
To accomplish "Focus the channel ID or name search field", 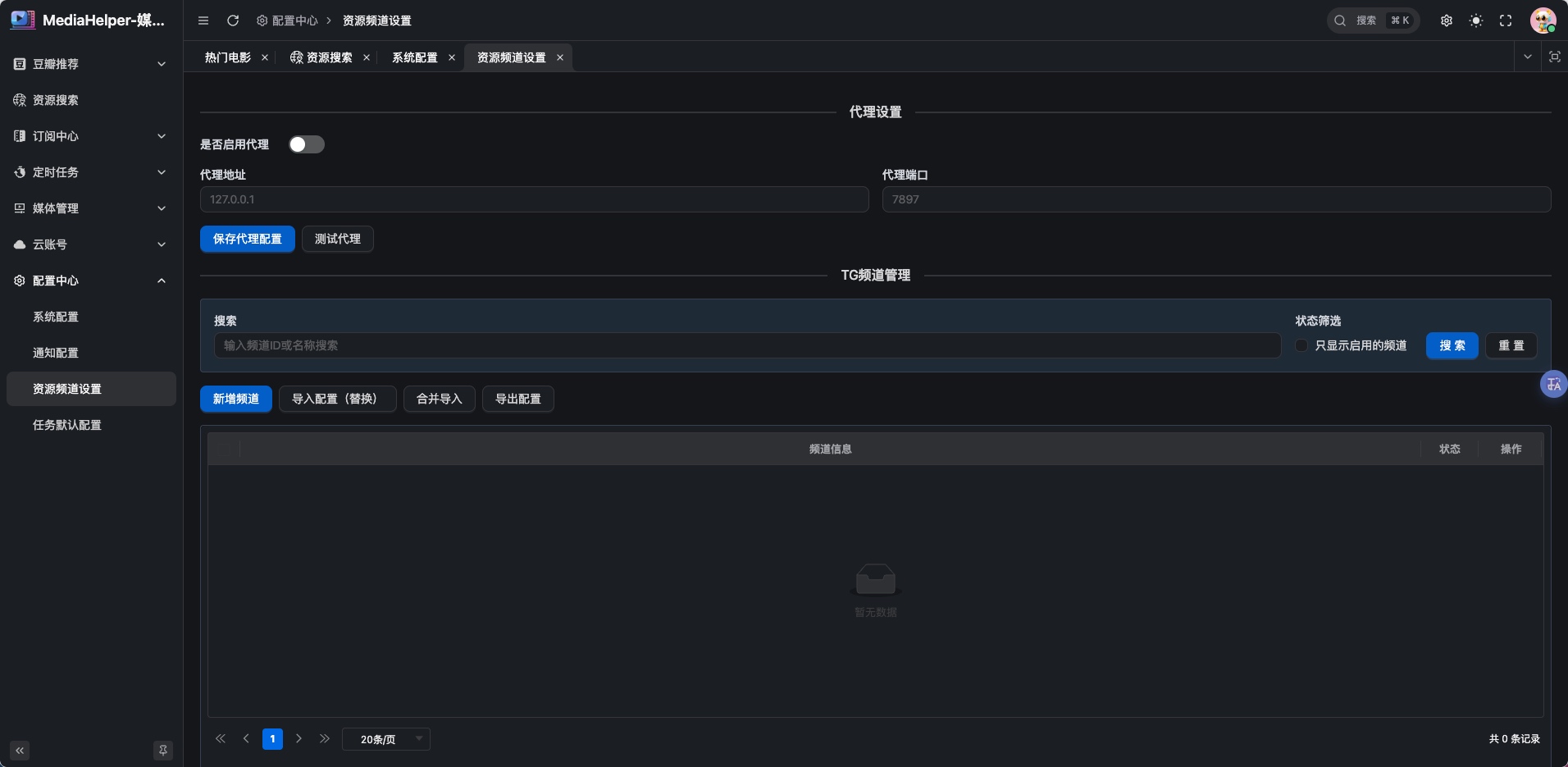I will [748, 345].
